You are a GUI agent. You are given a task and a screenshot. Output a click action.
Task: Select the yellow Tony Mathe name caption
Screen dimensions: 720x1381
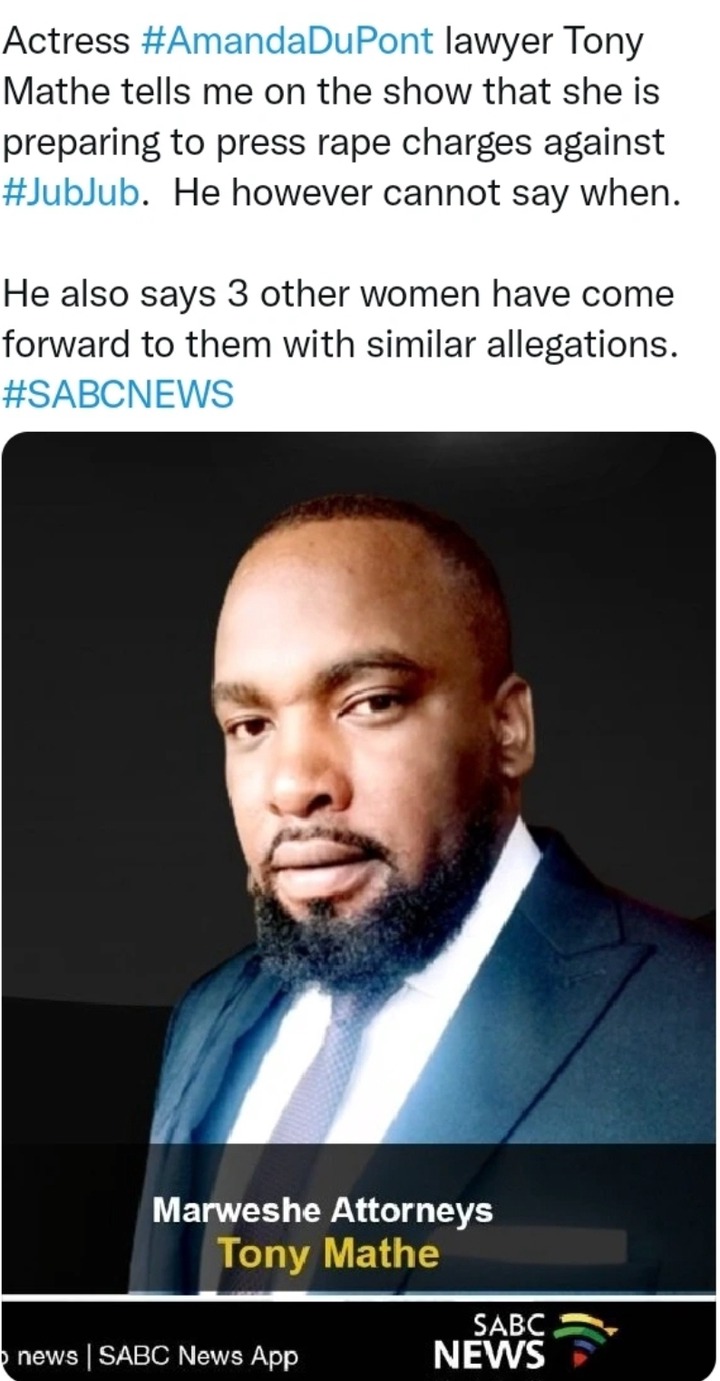coord(328,1252)
